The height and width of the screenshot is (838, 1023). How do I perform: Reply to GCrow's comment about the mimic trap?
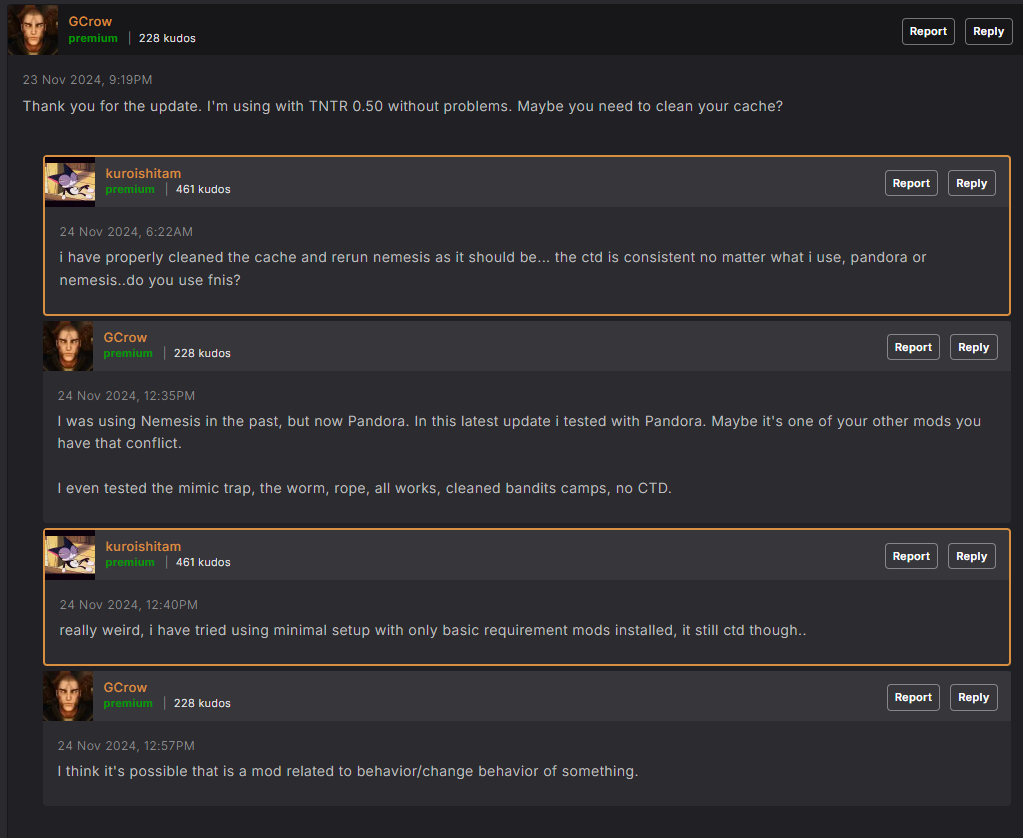click(x=973, y=347)
